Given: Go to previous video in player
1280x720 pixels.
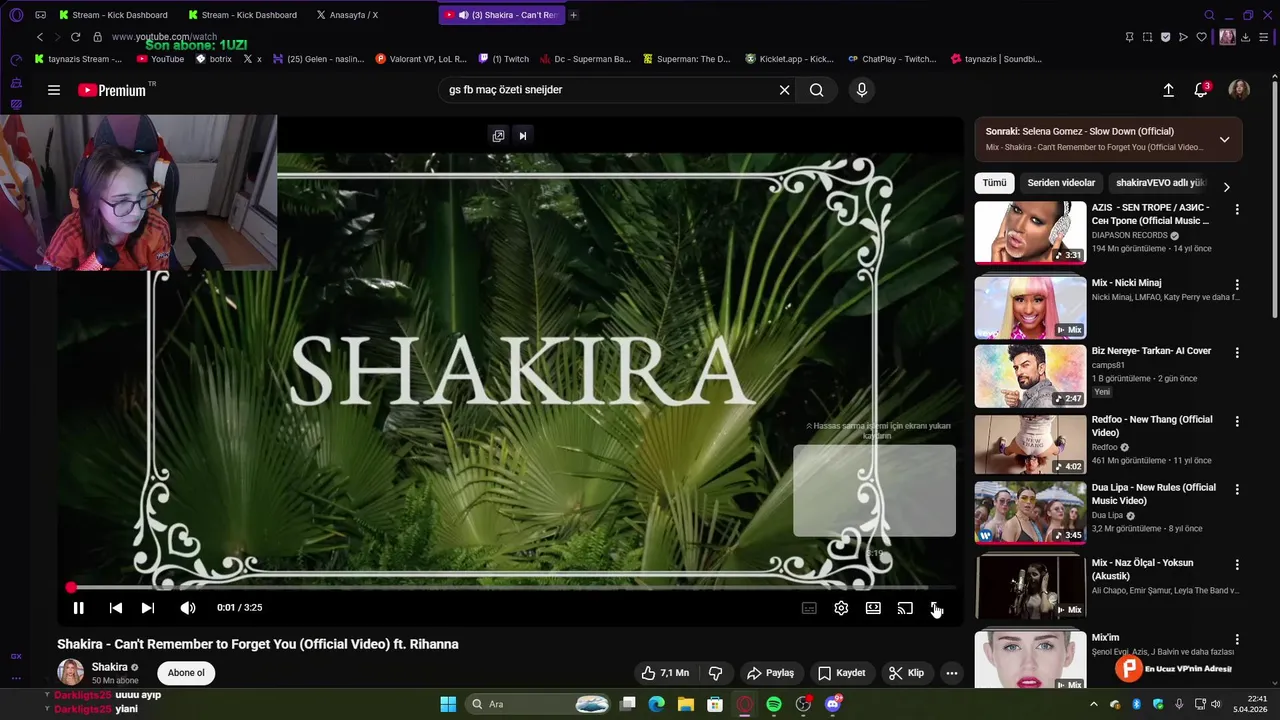Looking at the screenshot, I should (116, 608).
